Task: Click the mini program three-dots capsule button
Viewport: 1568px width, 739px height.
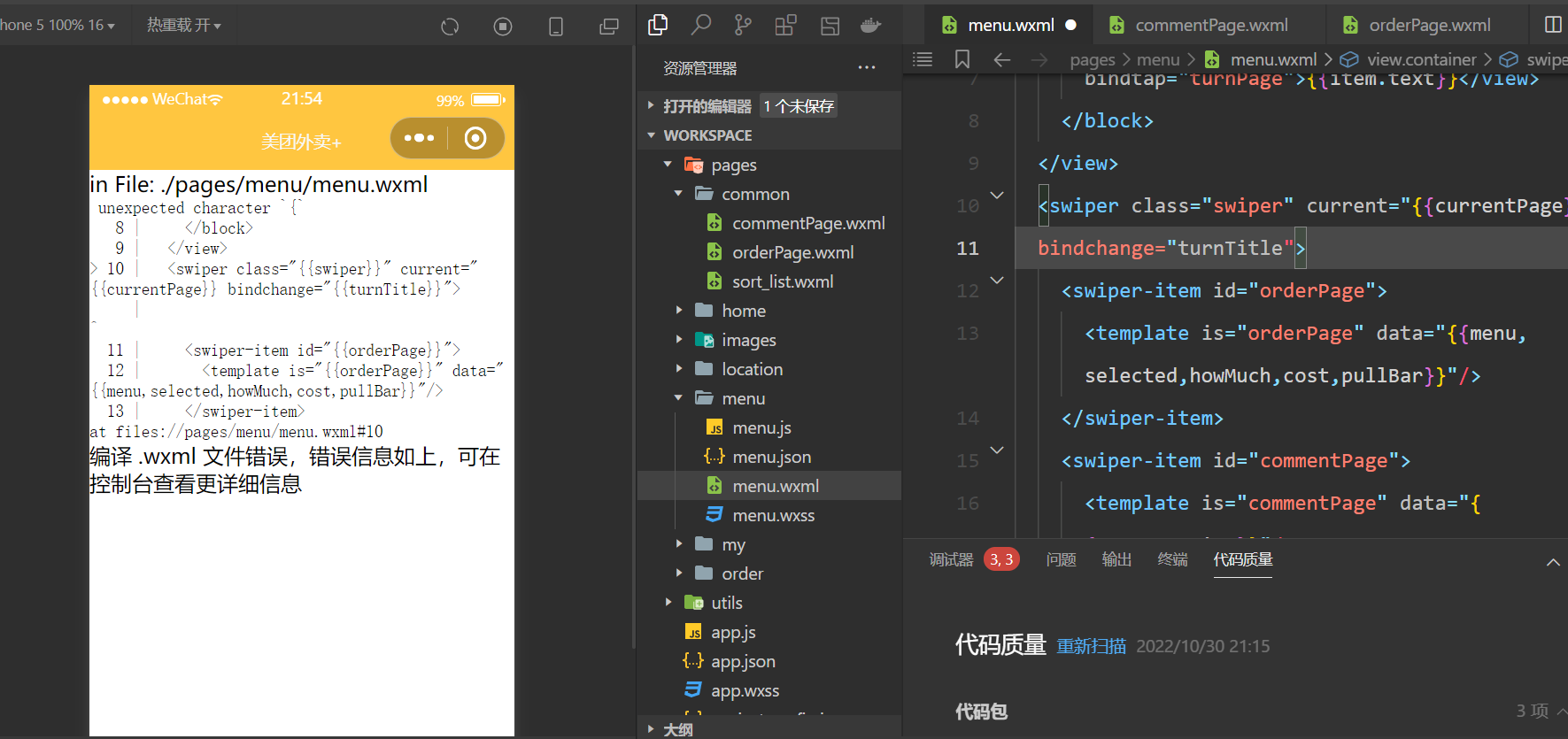Action: [x=419, y=138]
